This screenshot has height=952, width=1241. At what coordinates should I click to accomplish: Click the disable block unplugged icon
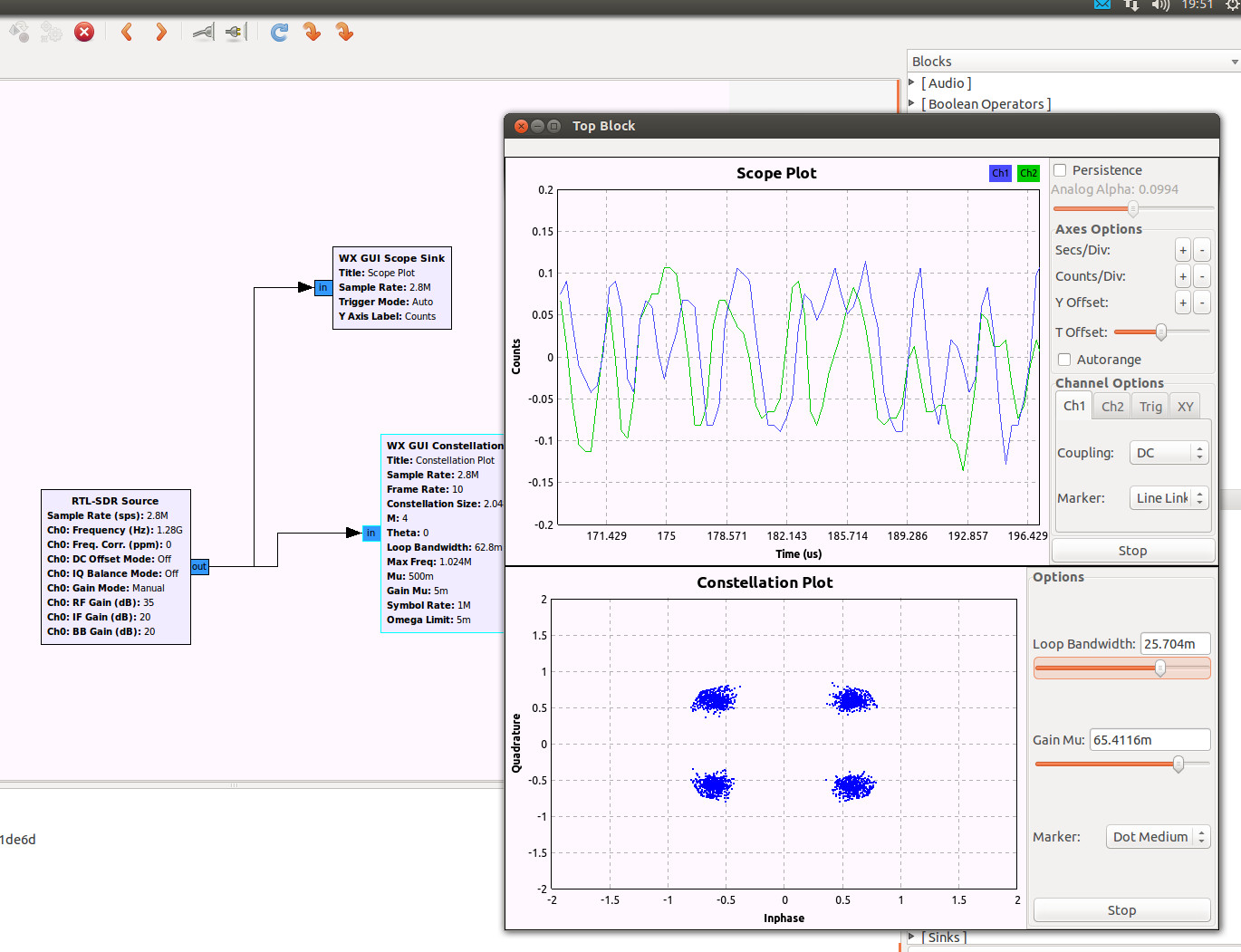236,33
